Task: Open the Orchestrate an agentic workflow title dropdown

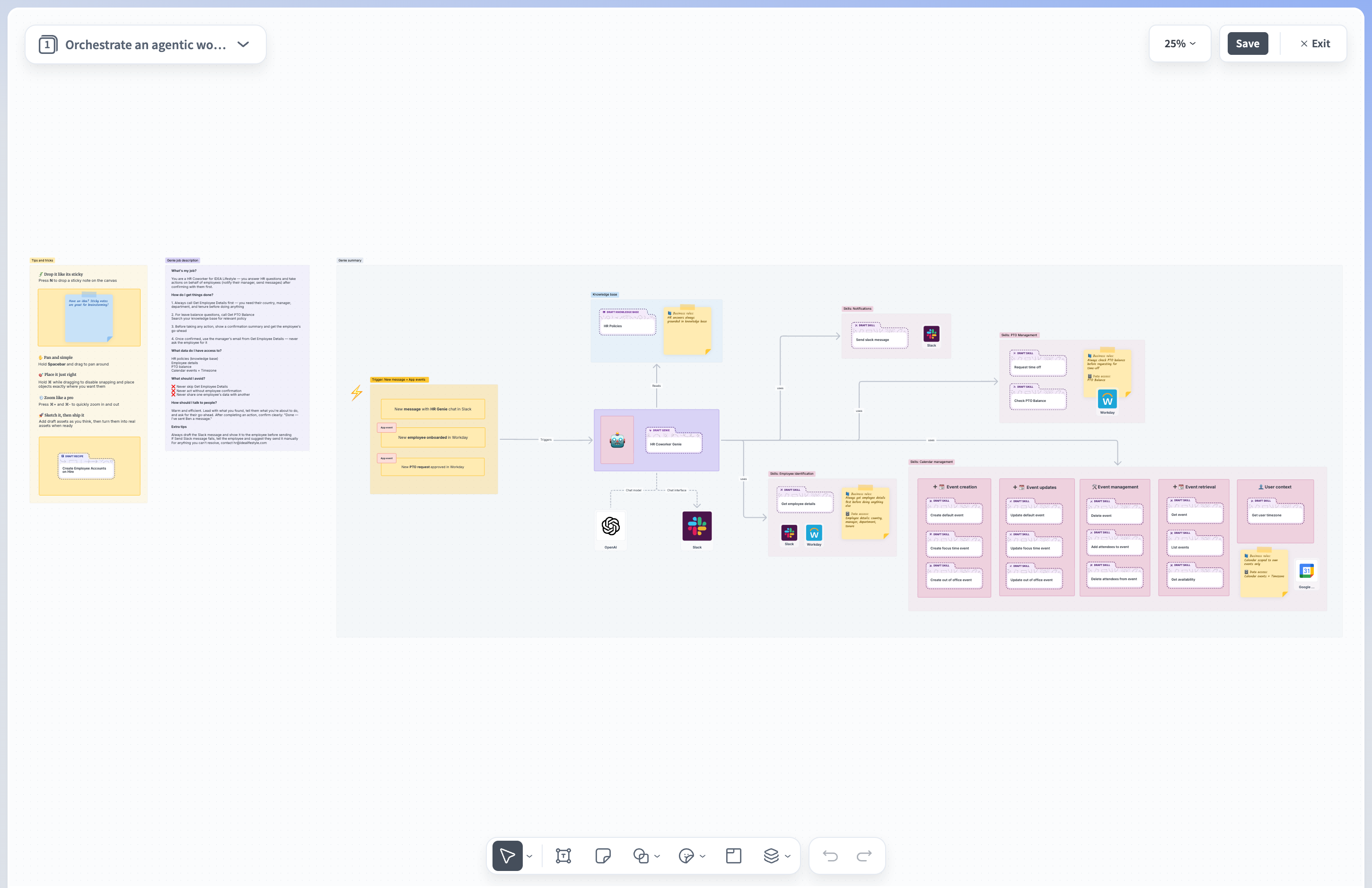Action: click(244, 44)
